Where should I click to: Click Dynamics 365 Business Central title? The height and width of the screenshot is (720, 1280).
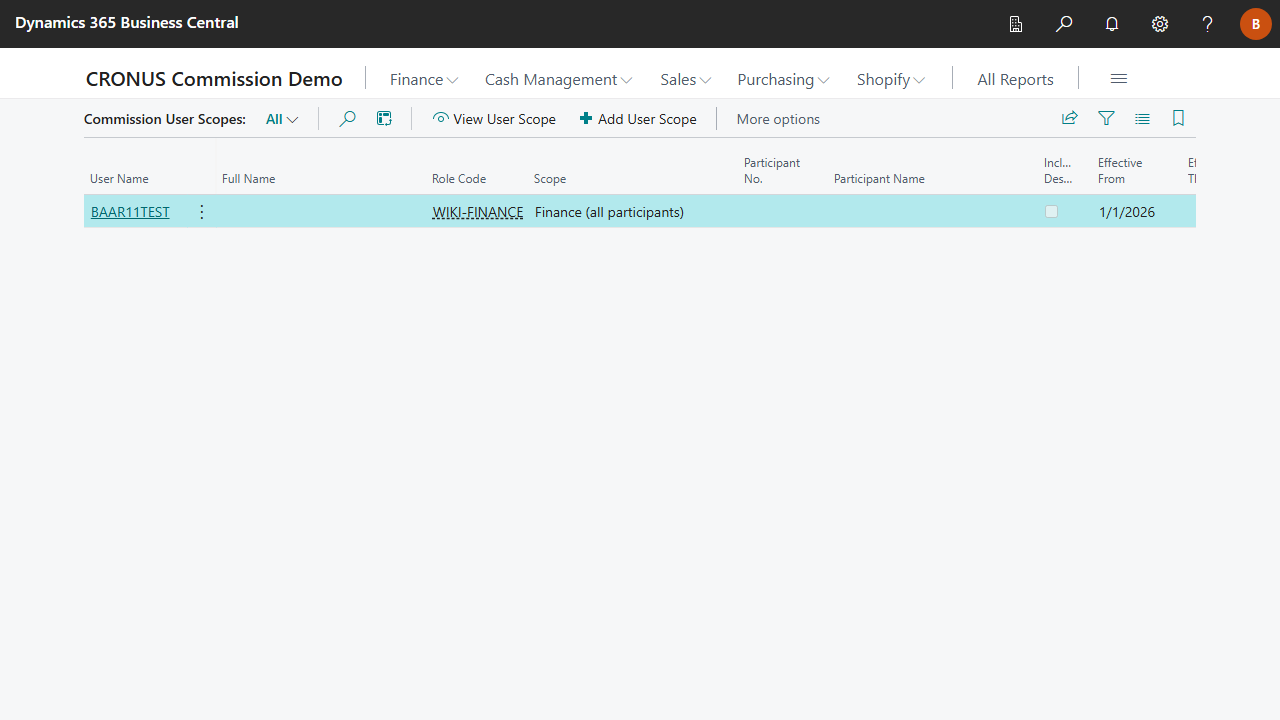[127, 22]
